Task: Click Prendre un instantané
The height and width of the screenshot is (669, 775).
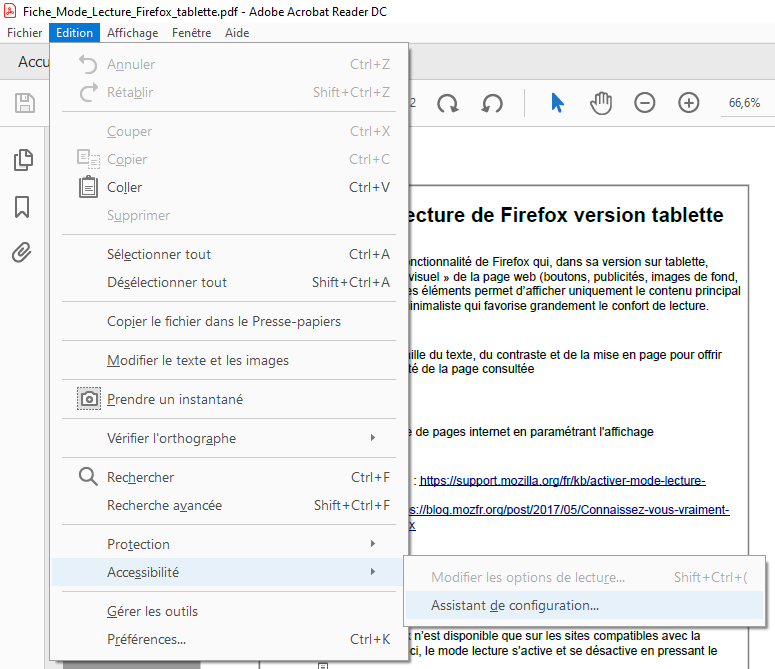Action: pos(175,399)
